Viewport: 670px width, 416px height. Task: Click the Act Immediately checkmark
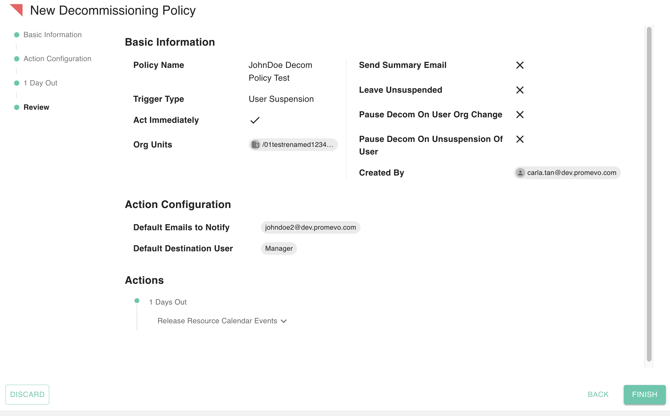[255, 120]
